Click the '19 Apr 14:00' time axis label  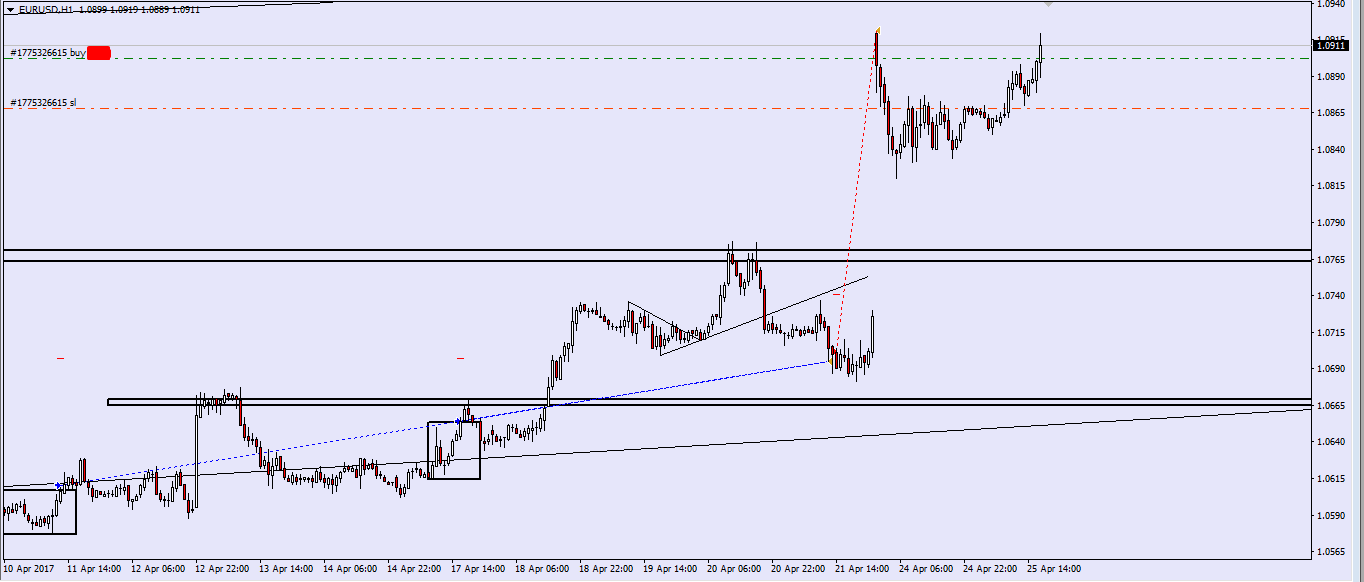[x=671, y=568]
